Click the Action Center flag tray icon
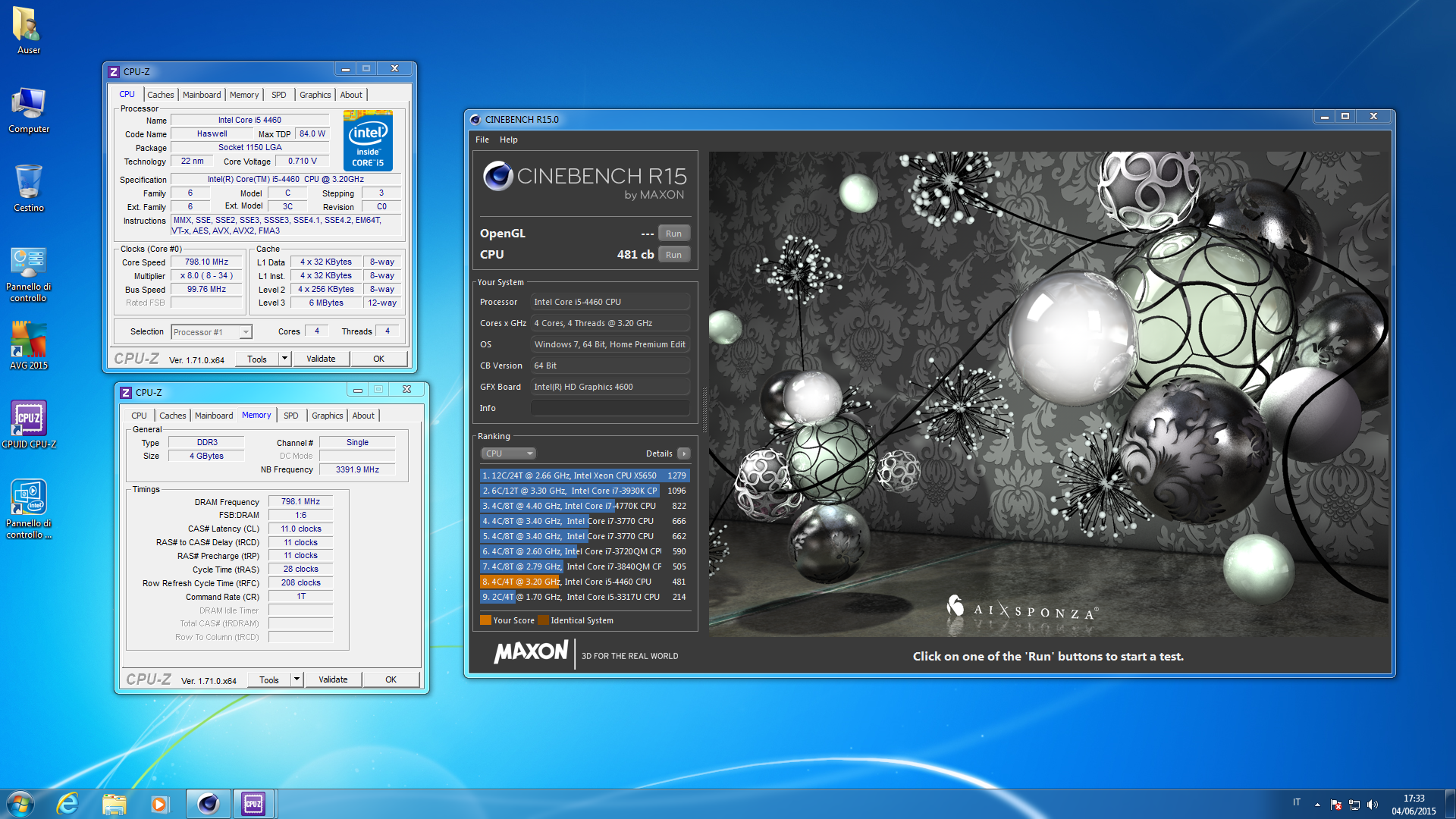Screen dimensions: 1456x819 1336,805
